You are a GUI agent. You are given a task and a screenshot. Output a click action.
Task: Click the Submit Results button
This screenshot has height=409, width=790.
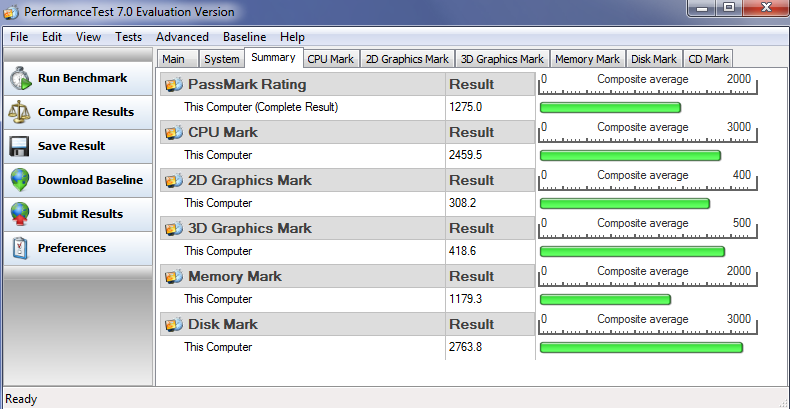[78, 215]
